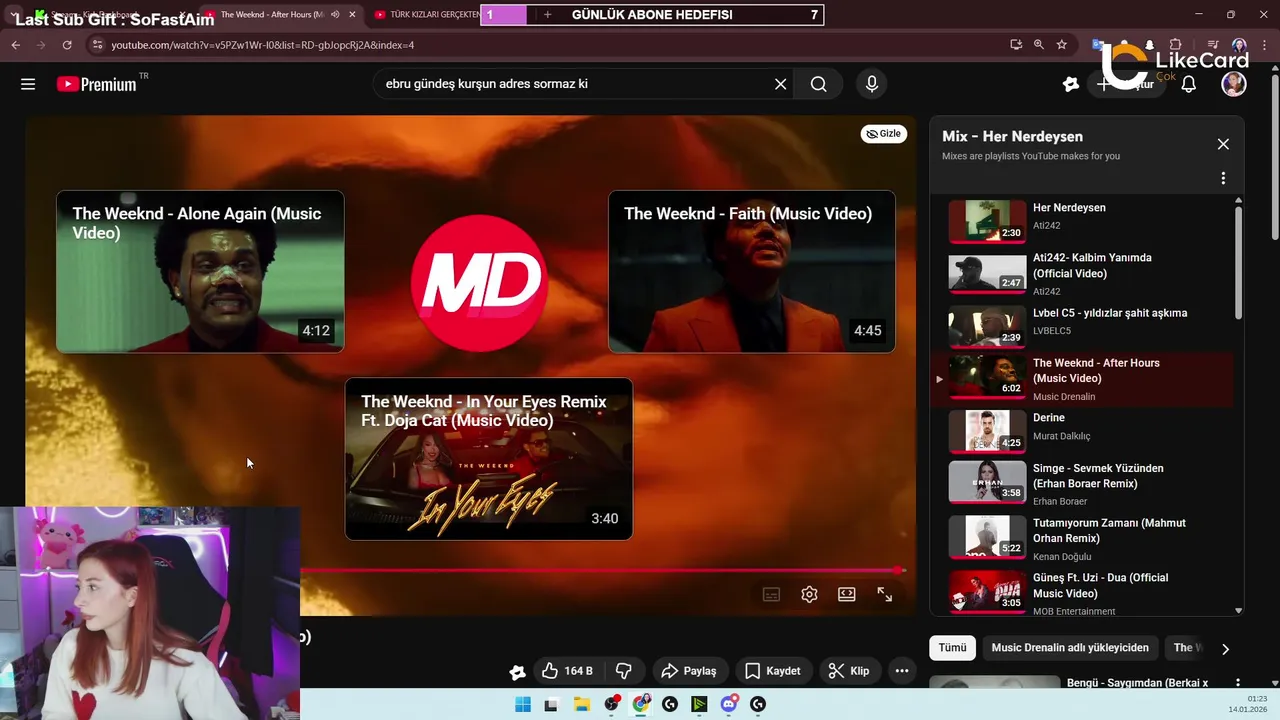The width and height of the screenshot is (1280, 720).
Task: Switch to theater mode
Action: [x=847, y=594]
